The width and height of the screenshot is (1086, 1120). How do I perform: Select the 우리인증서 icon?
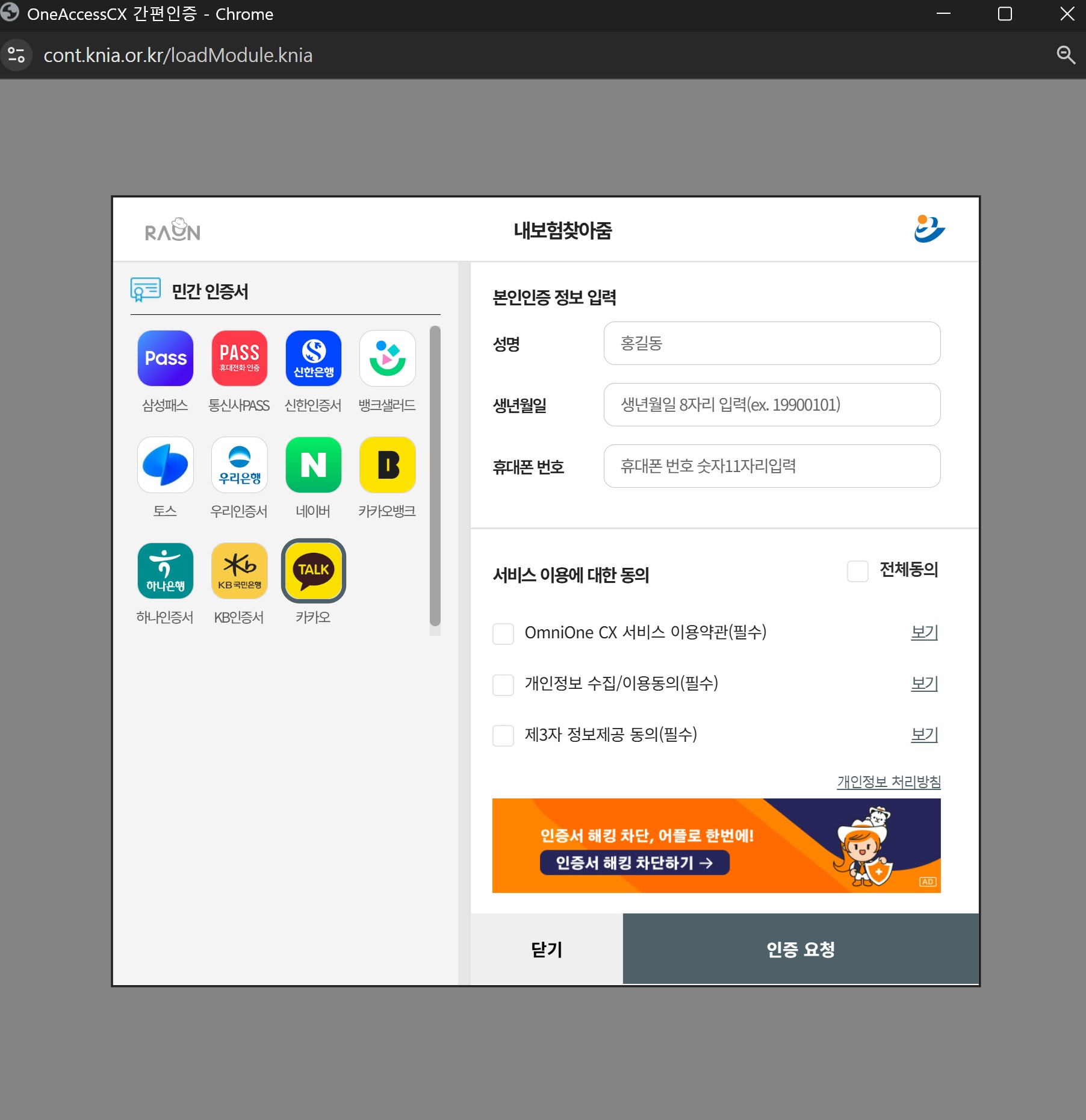[x=239, y=465]
